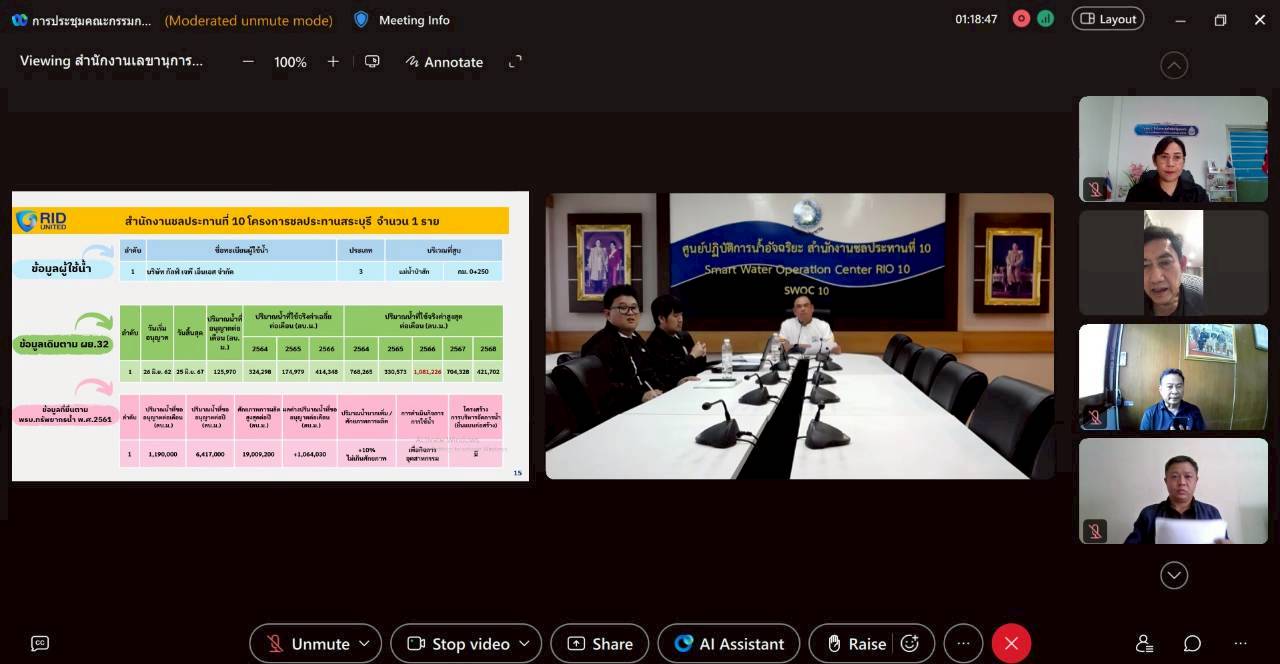Select the top participant video thumbnail
The height and width of the screenshot is (664, 1280).
click(1173, 149)
